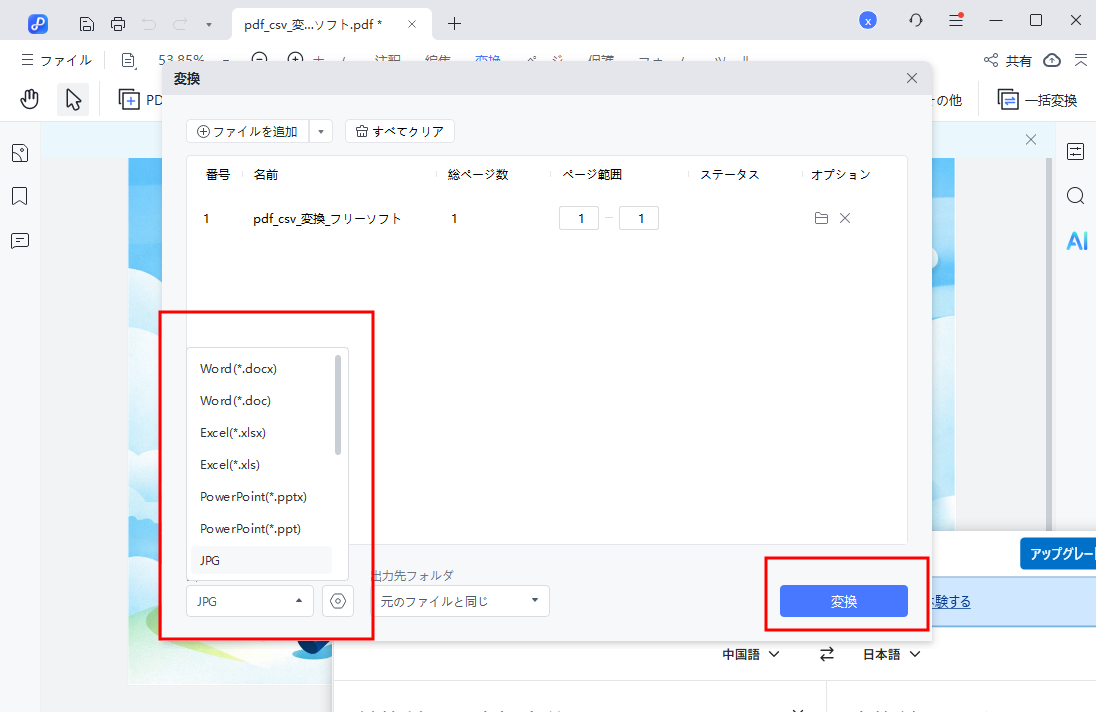Select the Hand tool
This screenshot has width=1096, height=712.
[29, 98]
